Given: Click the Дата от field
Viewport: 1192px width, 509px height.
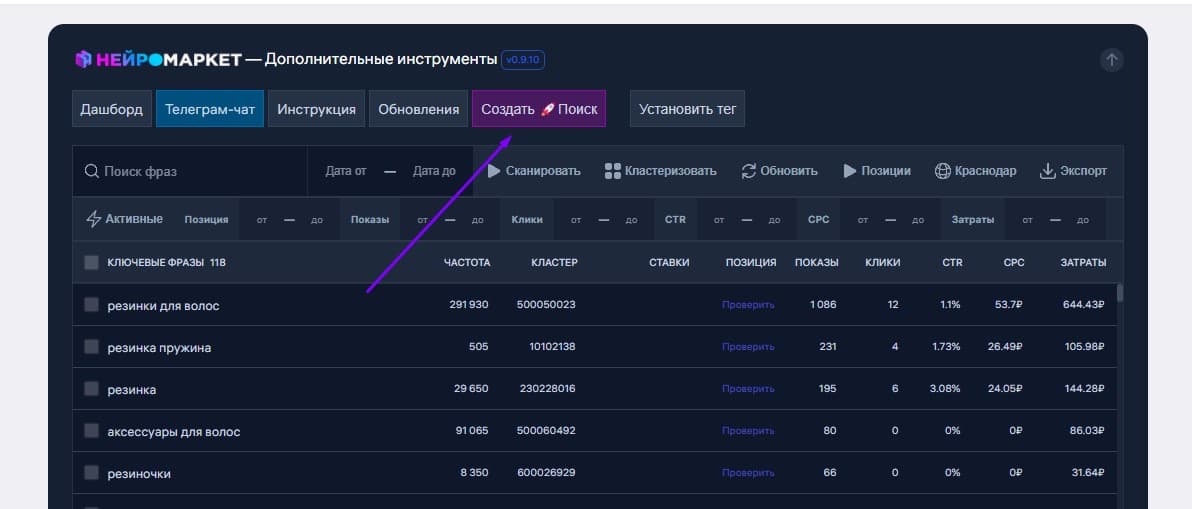Looking at the screenshot, I should [x=346, y=171].
